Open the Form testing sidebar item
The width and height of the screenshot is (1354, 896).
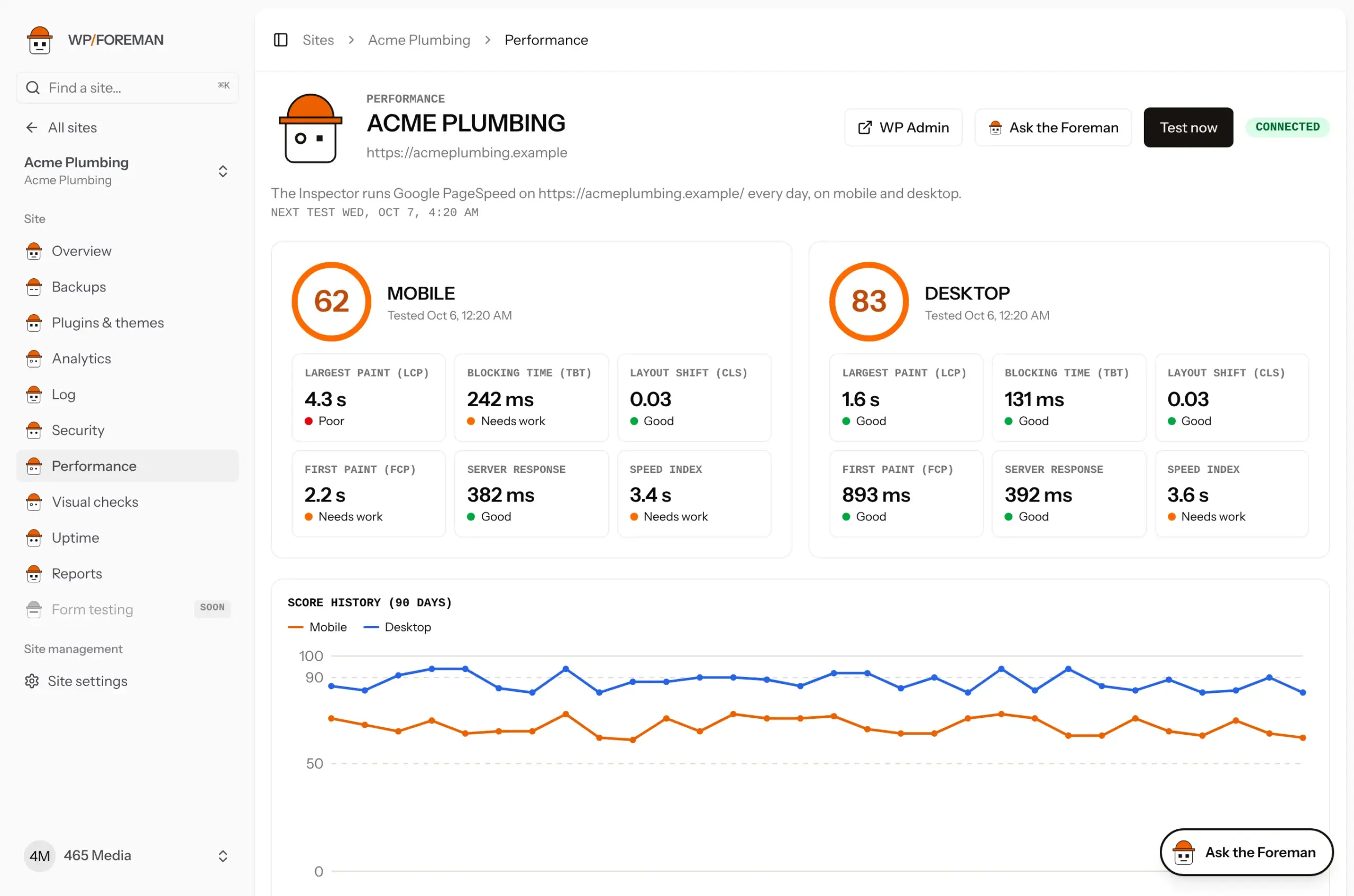127,610
